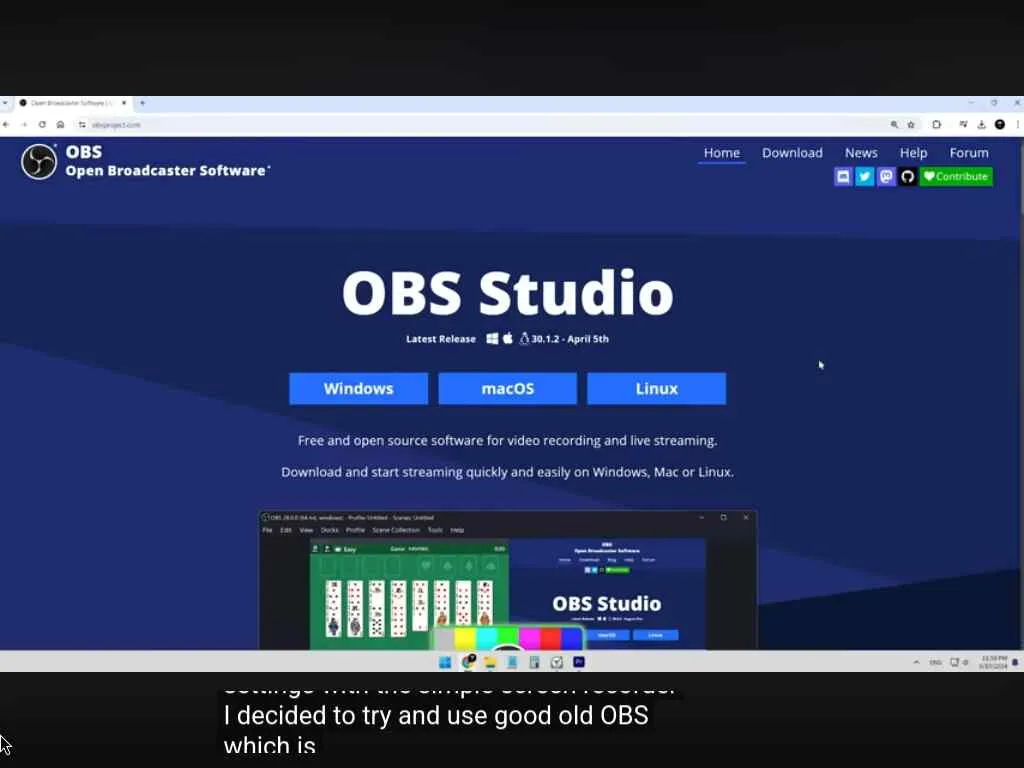This screenshot has height=768, width=1024.
Task: Visit the Forum link
Action: (968, 153)
